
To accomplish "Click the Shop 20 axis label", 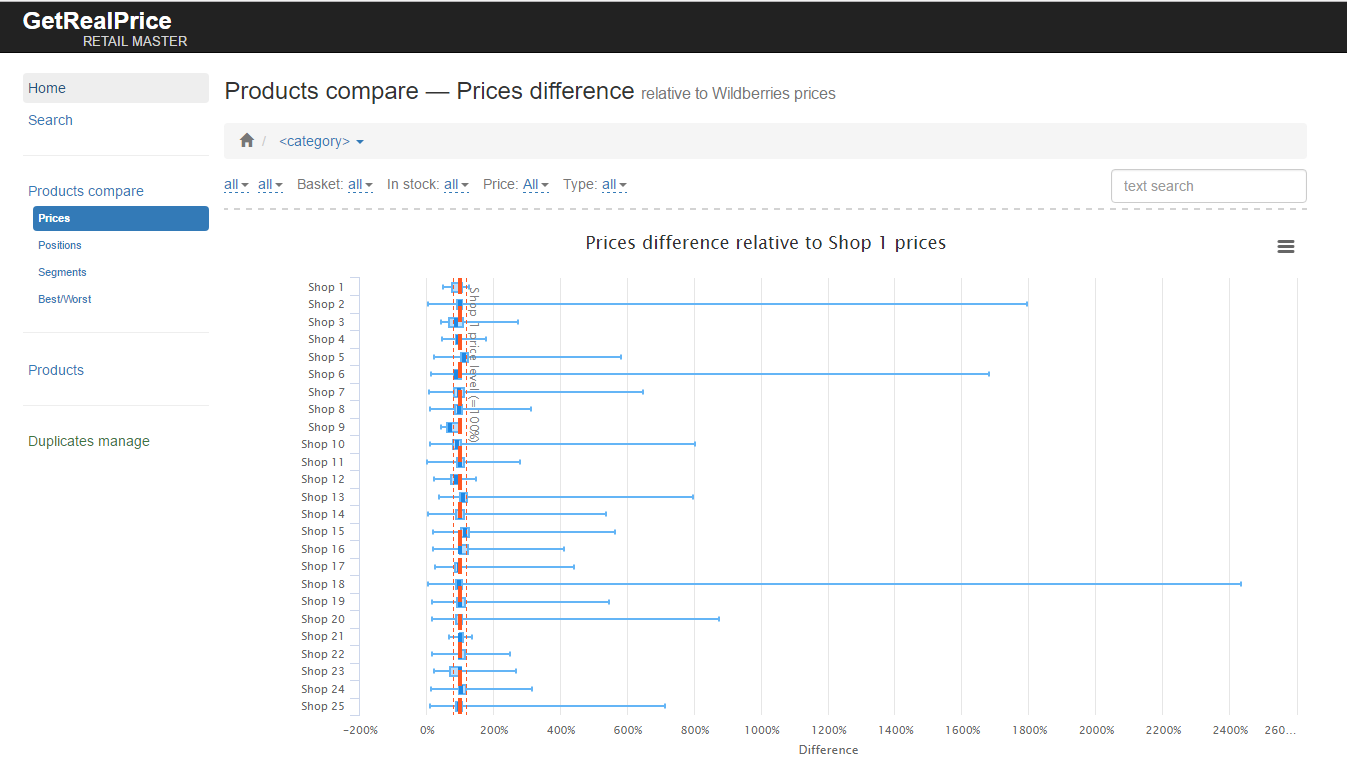I will click(x=323, y=619).
